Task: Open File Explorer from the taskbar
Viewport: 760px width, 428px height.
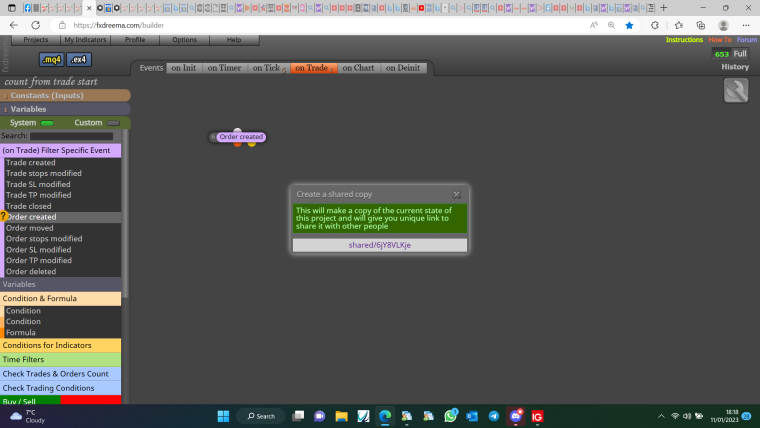Action: [x=341, y=416]
